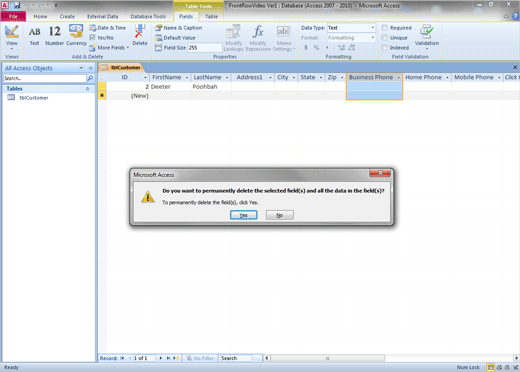
Task: Toggle the Required checkbox
Action: [x=385, y=28]
